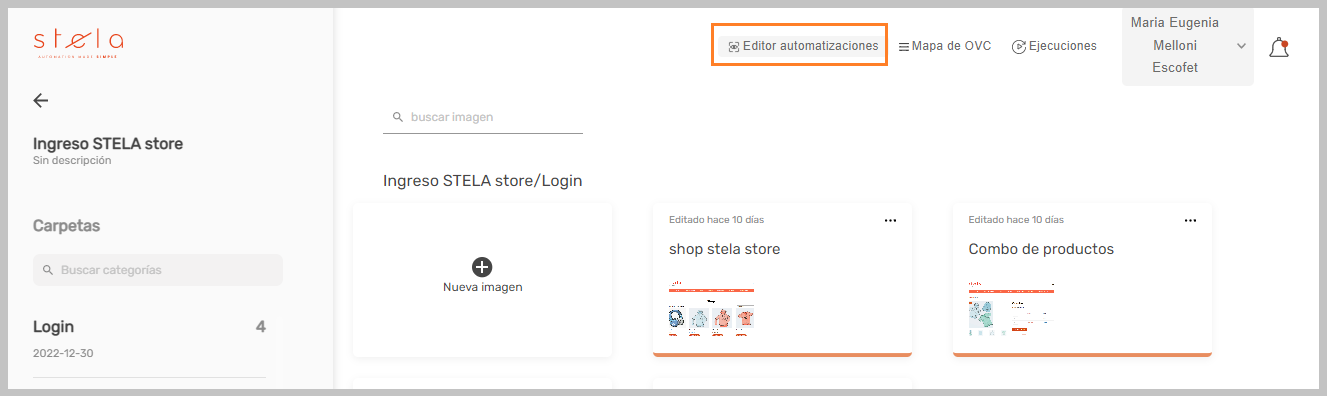Open the notifications bell icon

(1278, 47)
